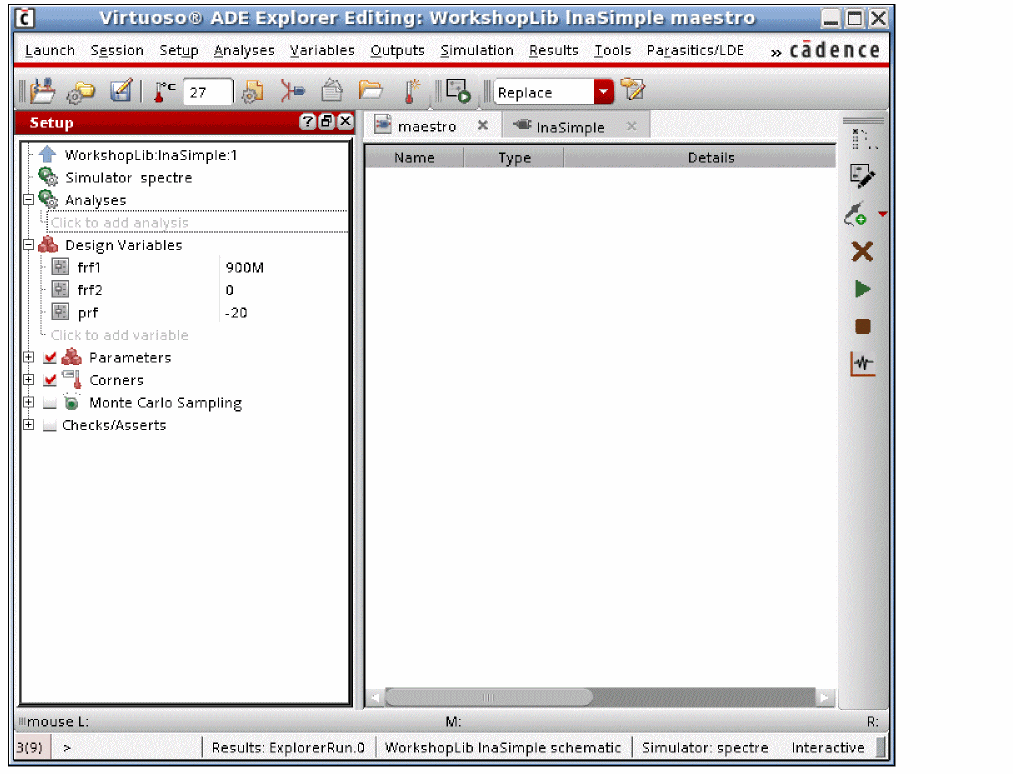Click the run simulation with plot icon

(458, 91)
